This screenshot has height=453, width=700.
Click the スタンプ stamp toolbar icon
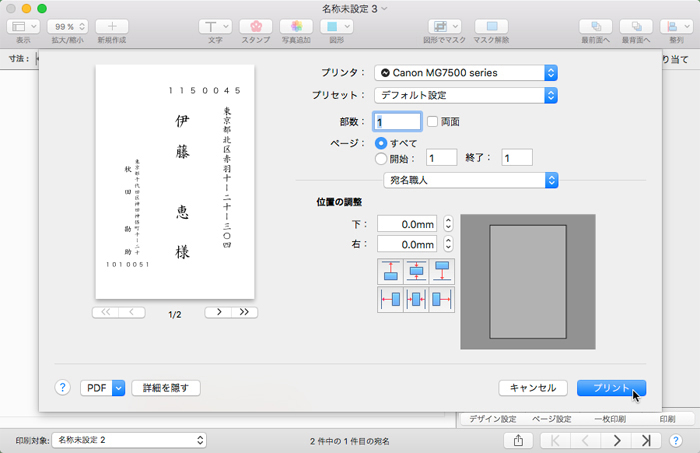[256, 26]
